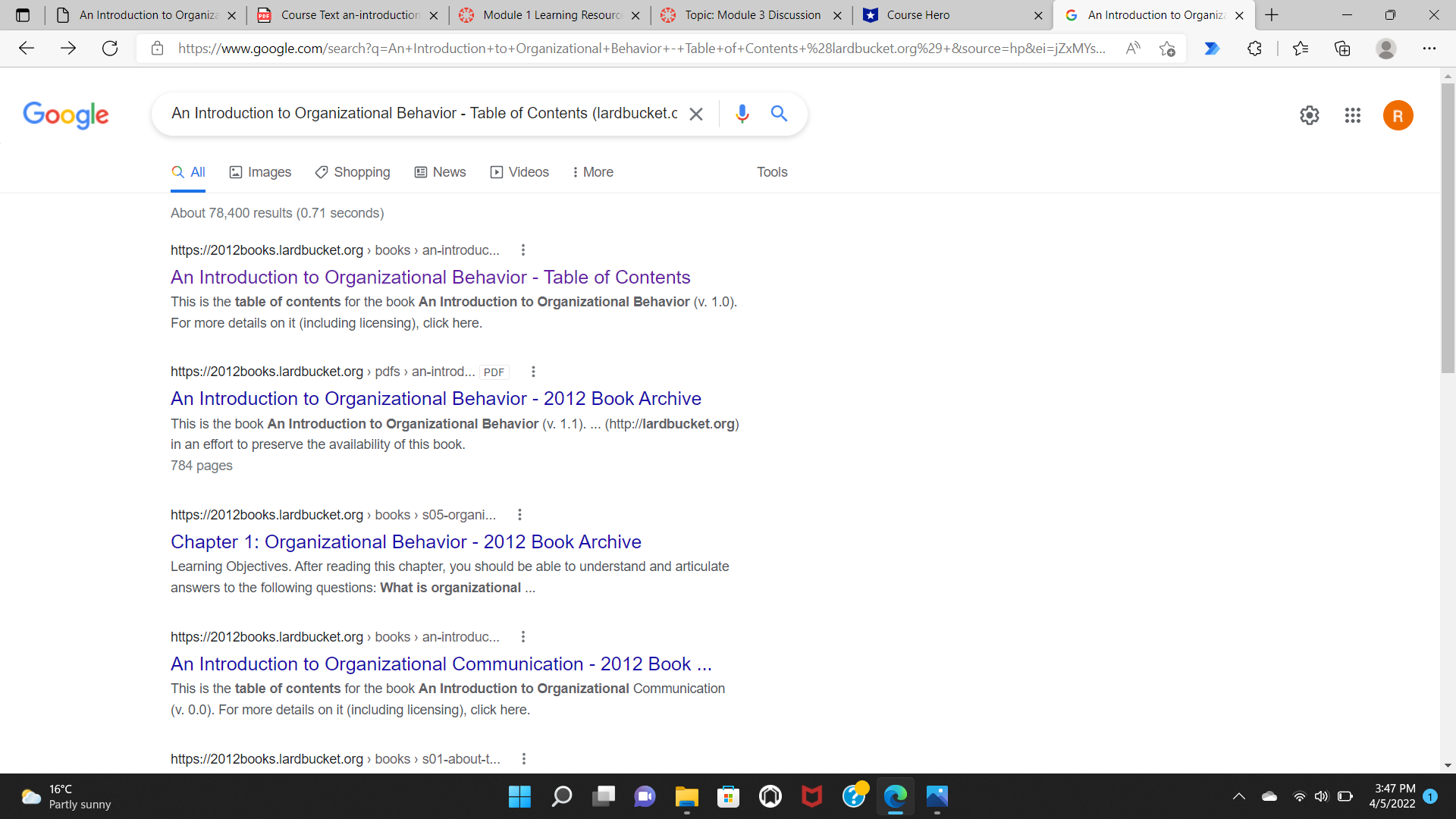Open Google account avatar R
Image resolution: width=1456 pixels, height=819 pixels.
[1398, 115]
